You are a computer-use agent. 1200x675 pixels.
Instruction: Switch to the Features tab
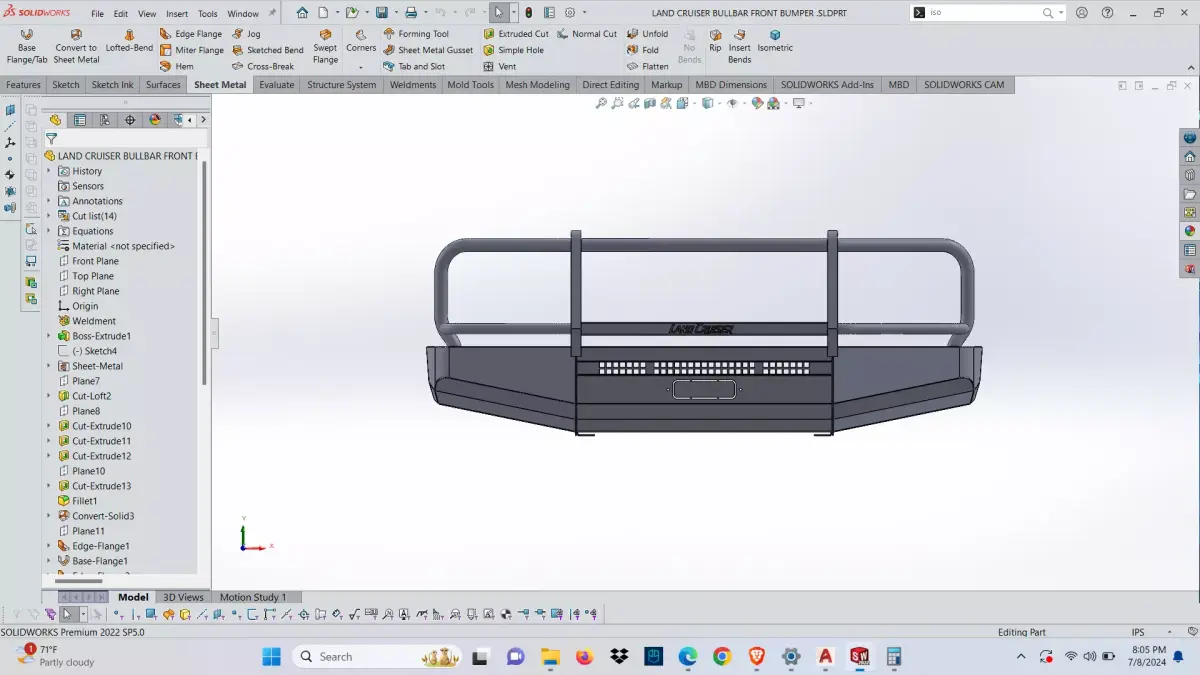(x=23, y=85)
